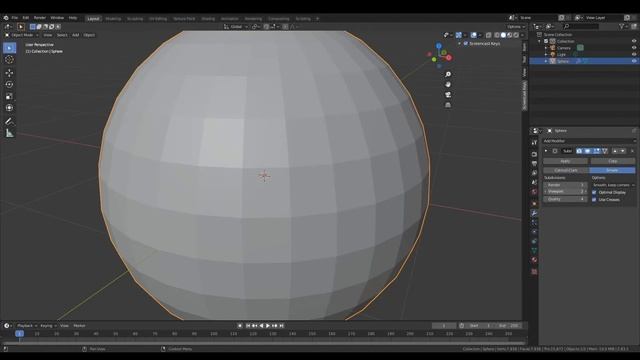
Task: Click the modifier Copy button
Action: [x=613, y=161]
